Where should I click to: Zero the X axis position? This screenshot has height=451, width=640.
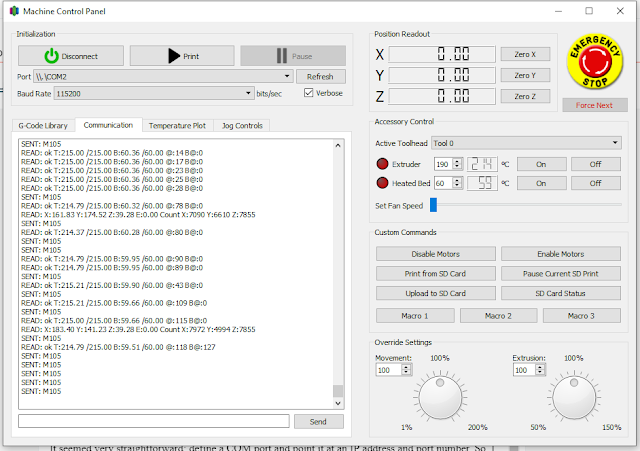pos(525,54)
